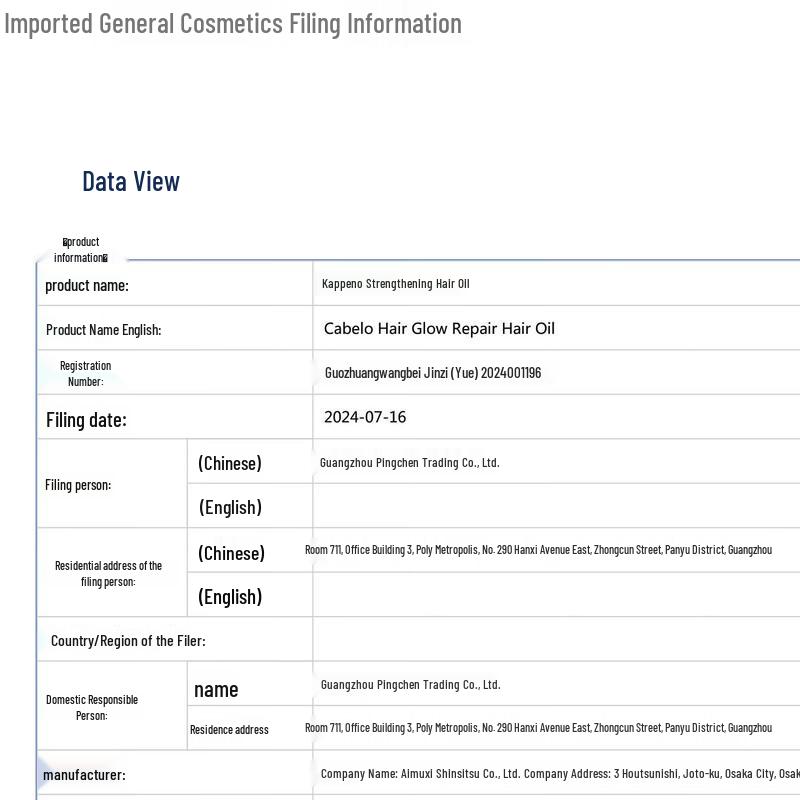Click the filing person's Chinese company name value
The height and width of the screenshot is (800, 800).
point(409,463)
